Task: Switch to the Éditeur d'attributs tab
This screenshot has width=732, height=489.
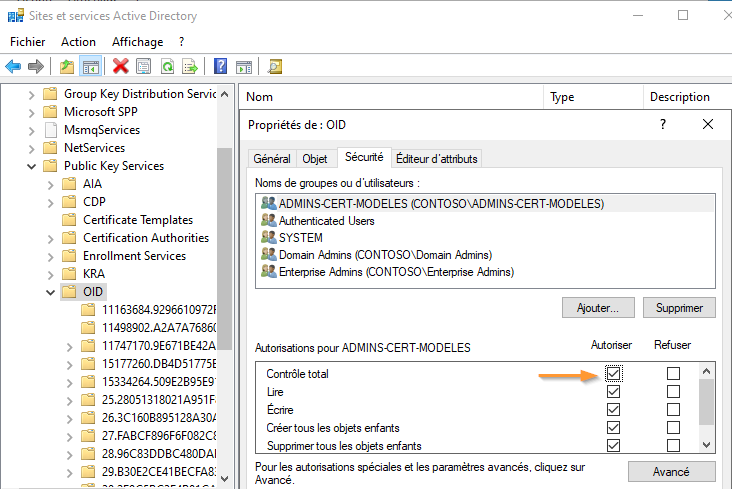Action: 437,158
